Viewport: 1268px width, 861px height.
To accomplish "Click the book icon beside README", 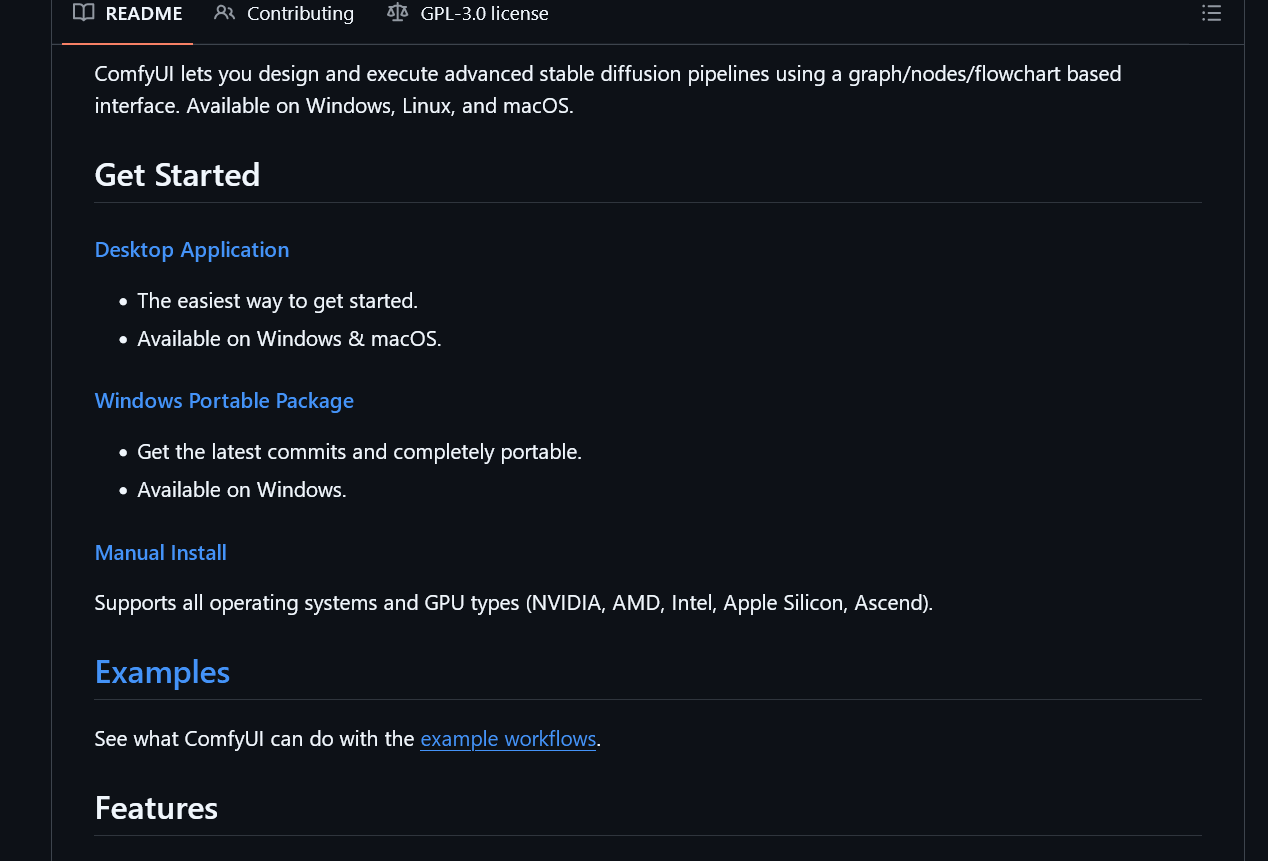I will tap(84, 13).
